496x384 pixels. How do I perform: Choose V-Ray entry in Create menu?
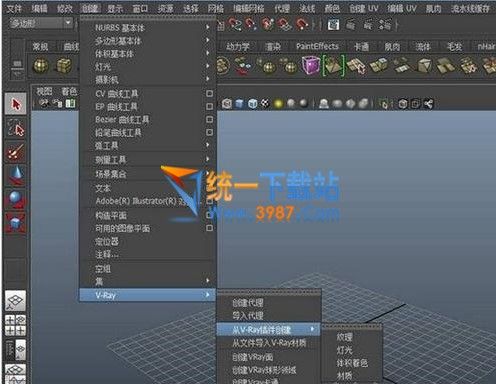(x=148, y=295)
